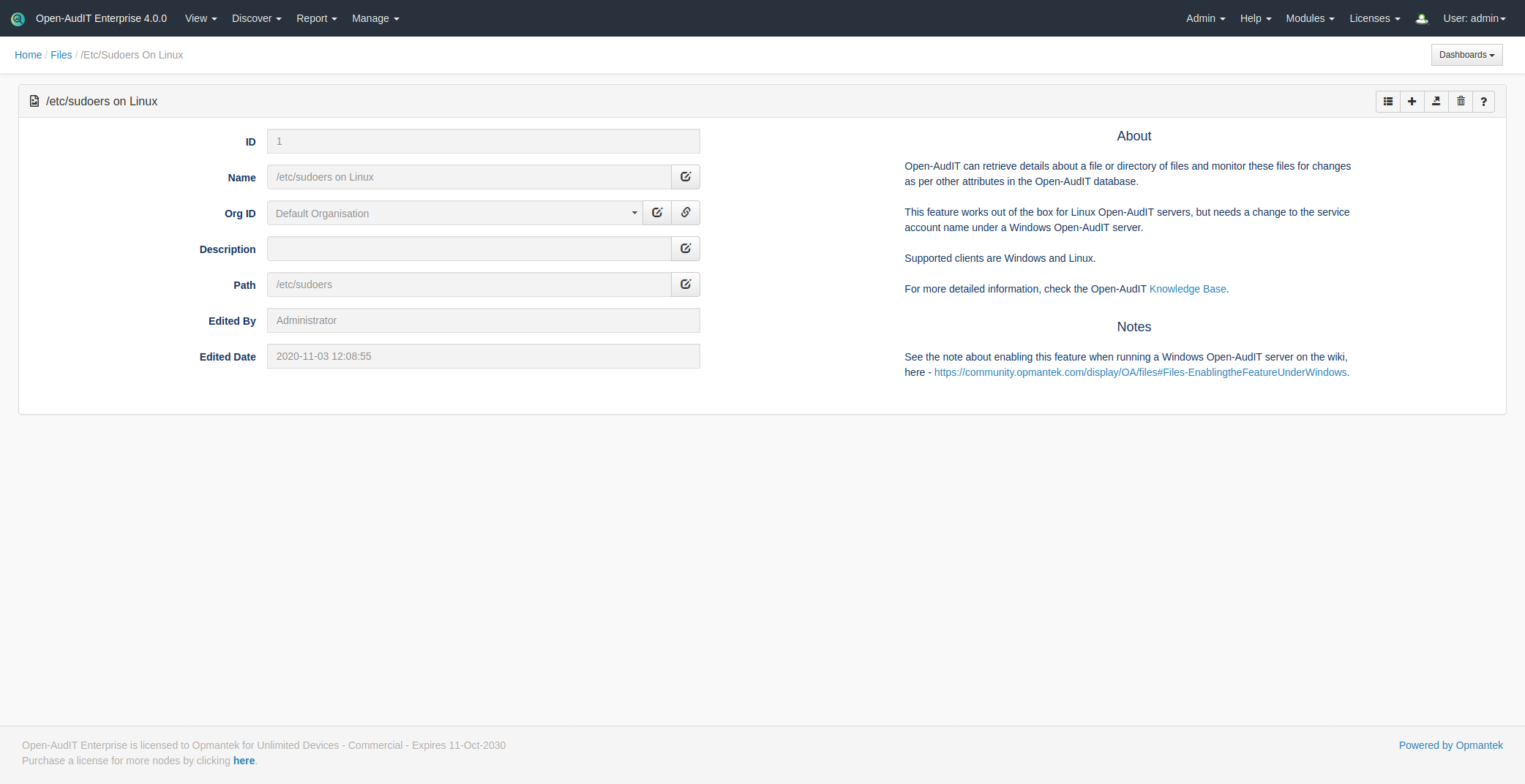Image resolution: width=1525 pixels, height=784 pixels.
Task: Go to Files in the breadcrumb
Action: 61,55
